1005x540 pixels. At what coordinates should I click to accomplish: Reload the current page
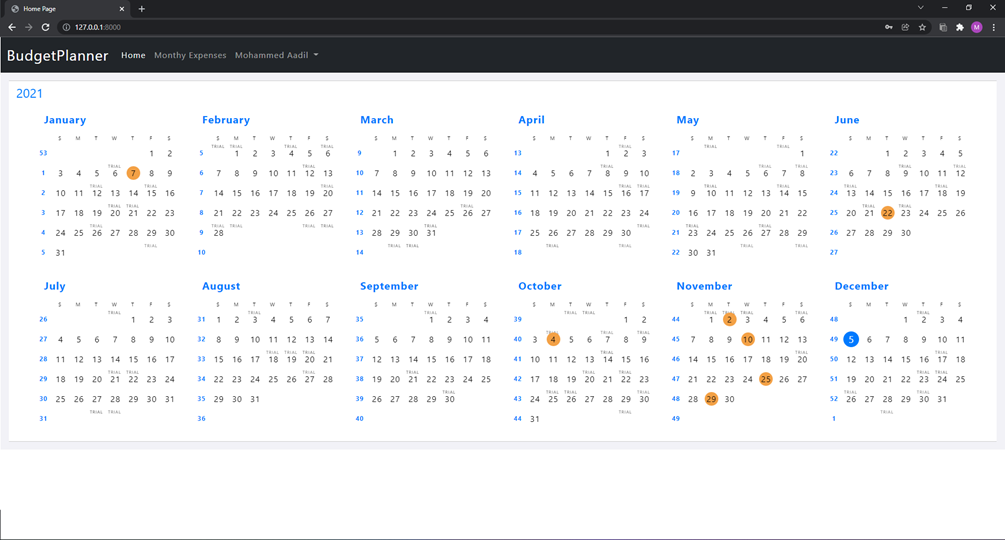46,27
